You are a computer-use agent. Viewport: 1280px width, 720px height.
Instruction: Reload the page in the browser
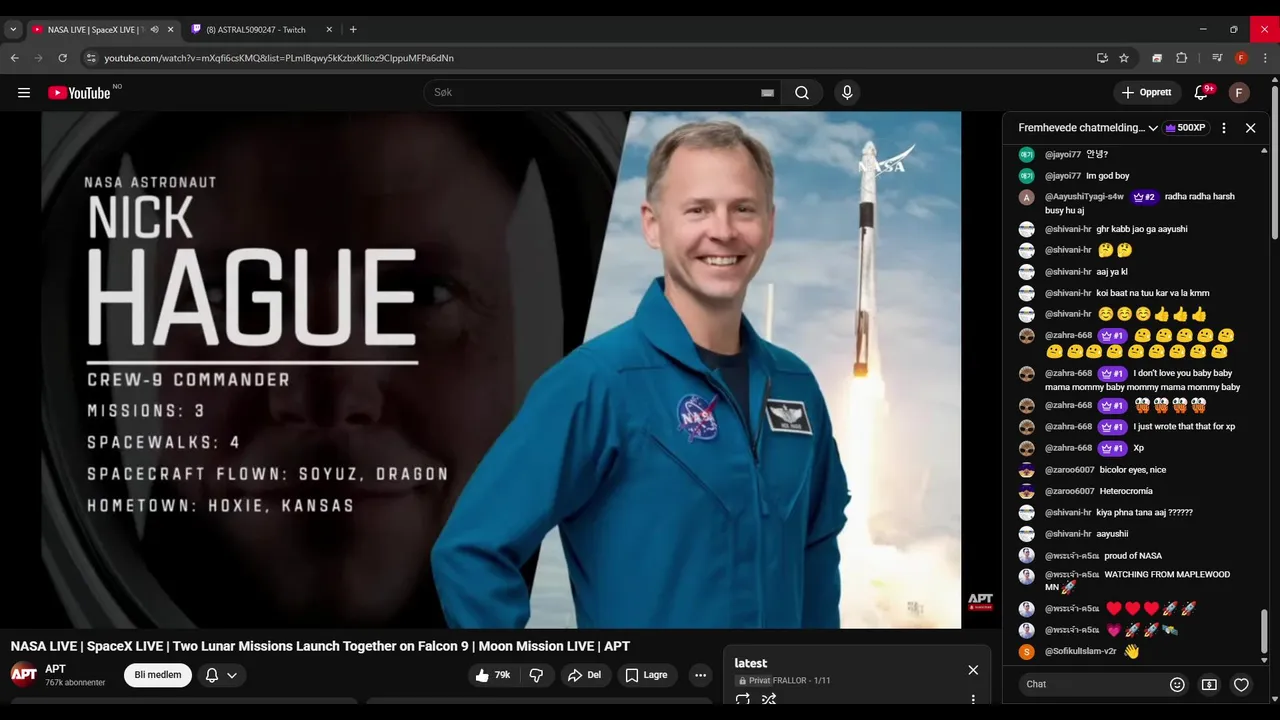point(62,58)
